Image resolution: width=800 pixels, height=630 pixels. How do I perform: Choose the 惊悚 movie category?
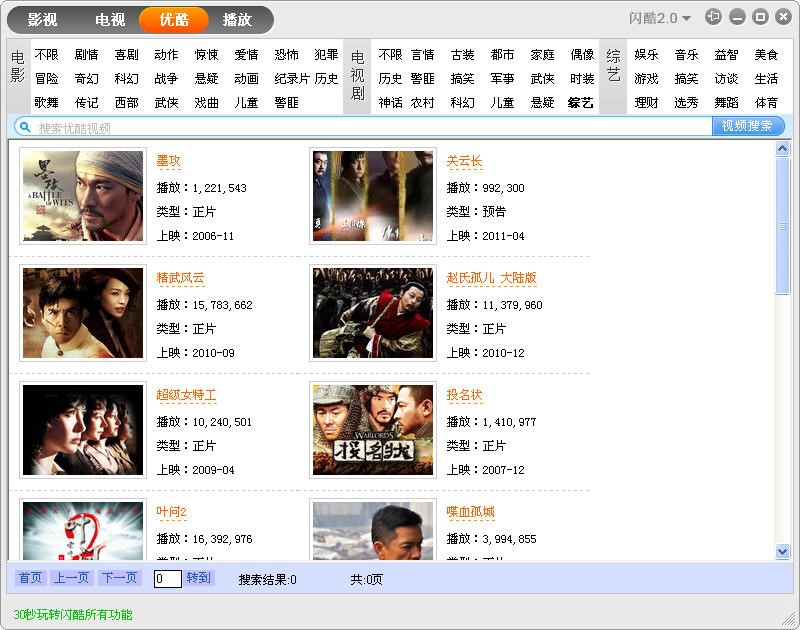click(x=206, y=55)
